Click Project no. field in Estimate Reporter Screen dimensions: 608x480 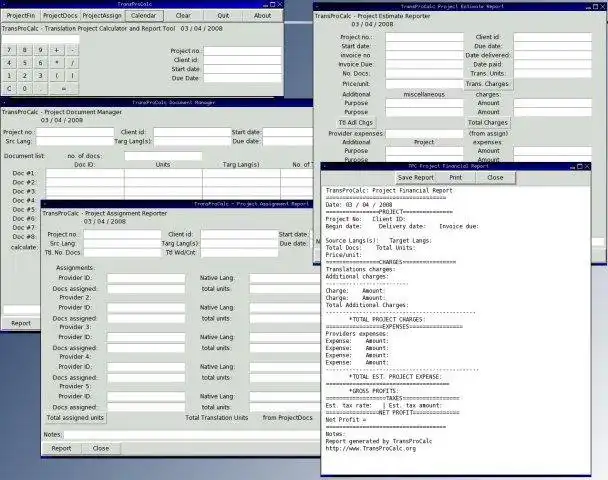click(424, 37)
